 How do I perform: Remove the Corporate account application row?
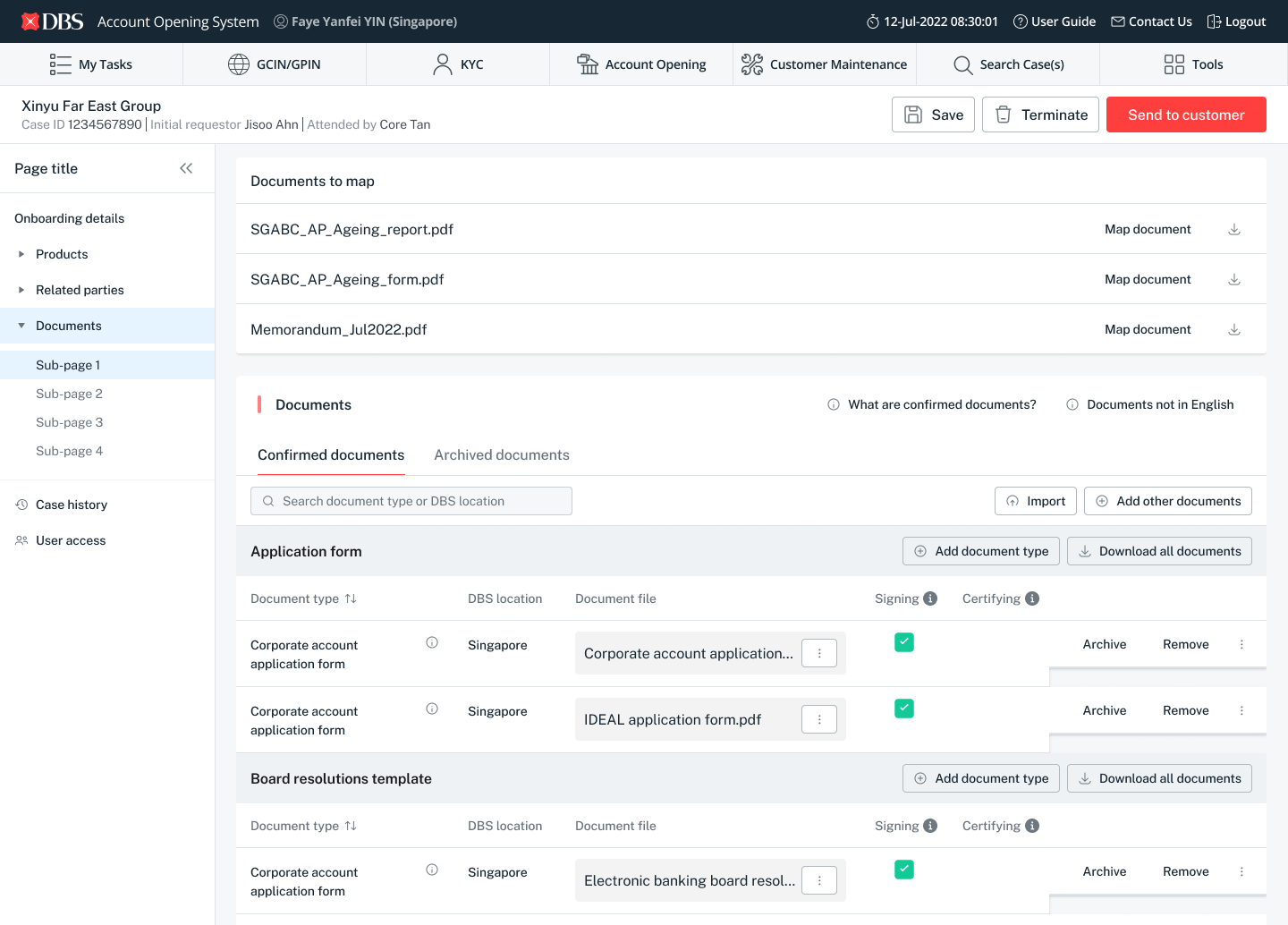click(x=1186, y=644)
